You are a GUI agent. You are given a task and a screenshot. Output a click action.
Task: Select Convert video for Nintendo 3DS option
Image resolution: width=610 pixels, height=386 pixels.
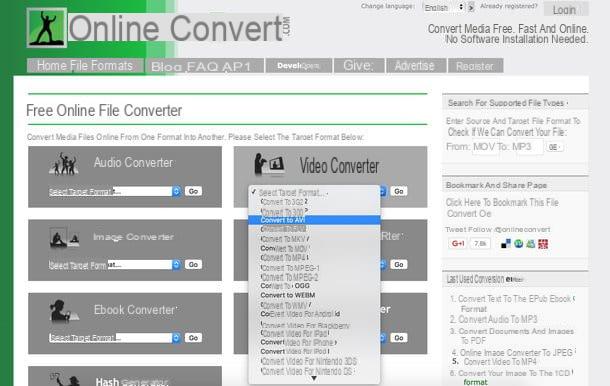click(314, 361)
